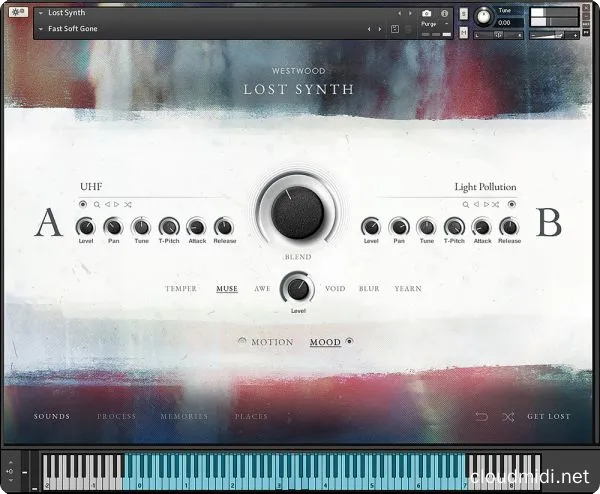Viewport: 600px width, 494px height.
Task: Click layer A Pan knob
Action: click(x=113, y=227)
